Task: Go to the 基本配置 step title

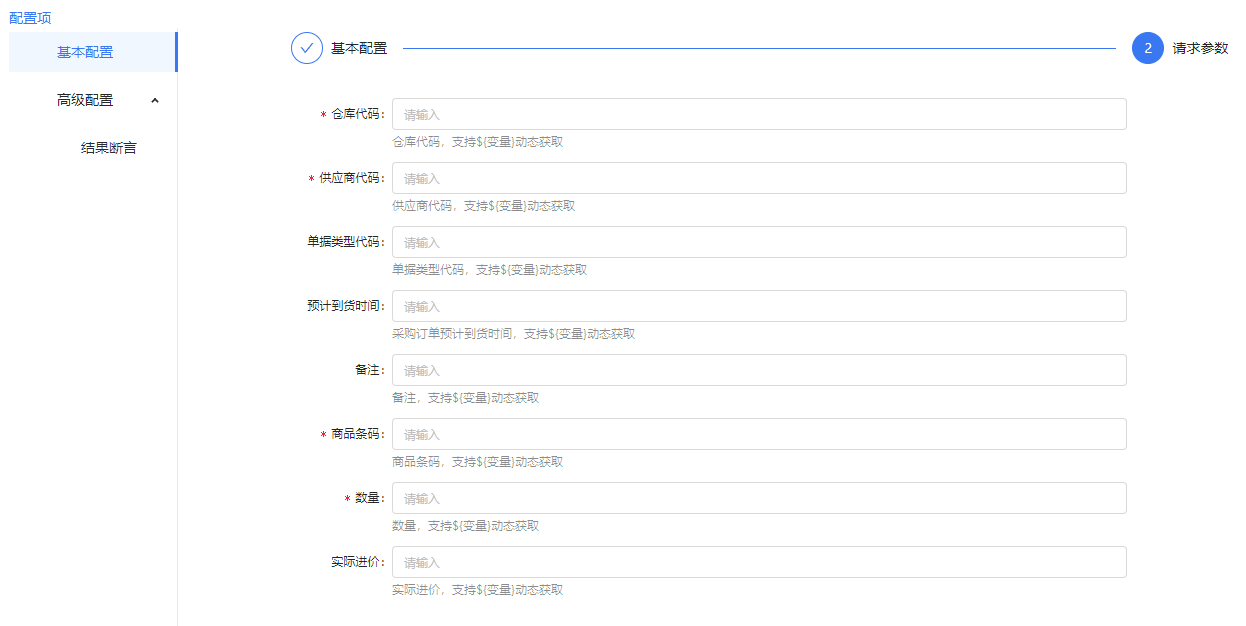Action: tap(359, 48)
